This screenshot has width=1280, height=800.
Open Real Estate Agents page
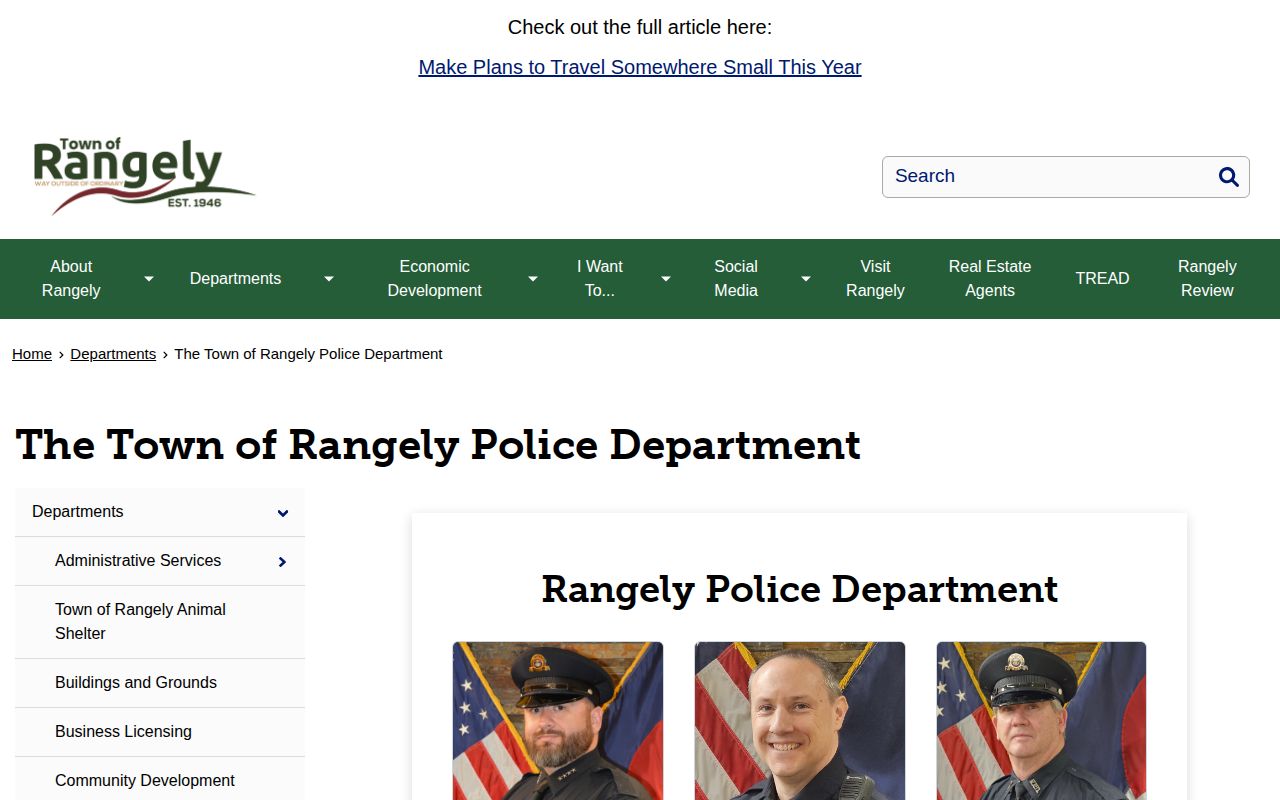pos(990,279)
